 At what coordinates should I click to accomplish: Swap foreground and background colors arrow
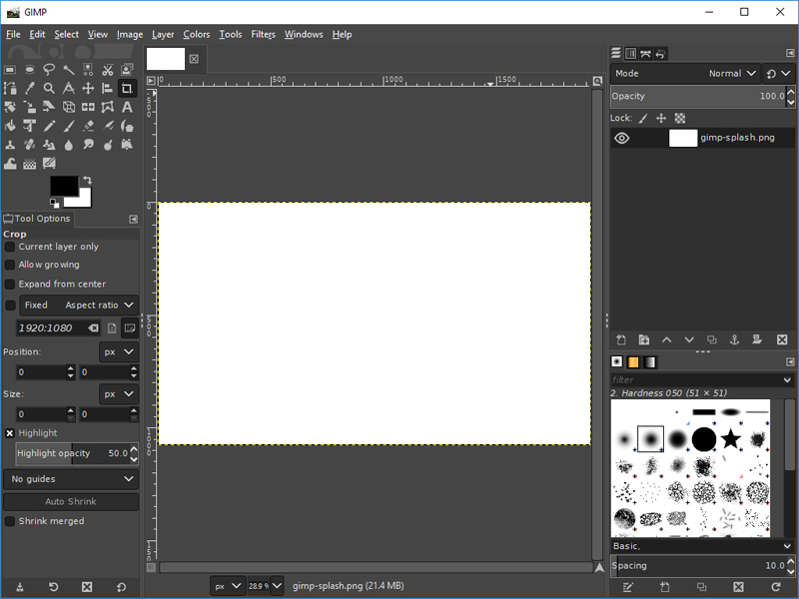pyautogui.click(x=87, y=180)
